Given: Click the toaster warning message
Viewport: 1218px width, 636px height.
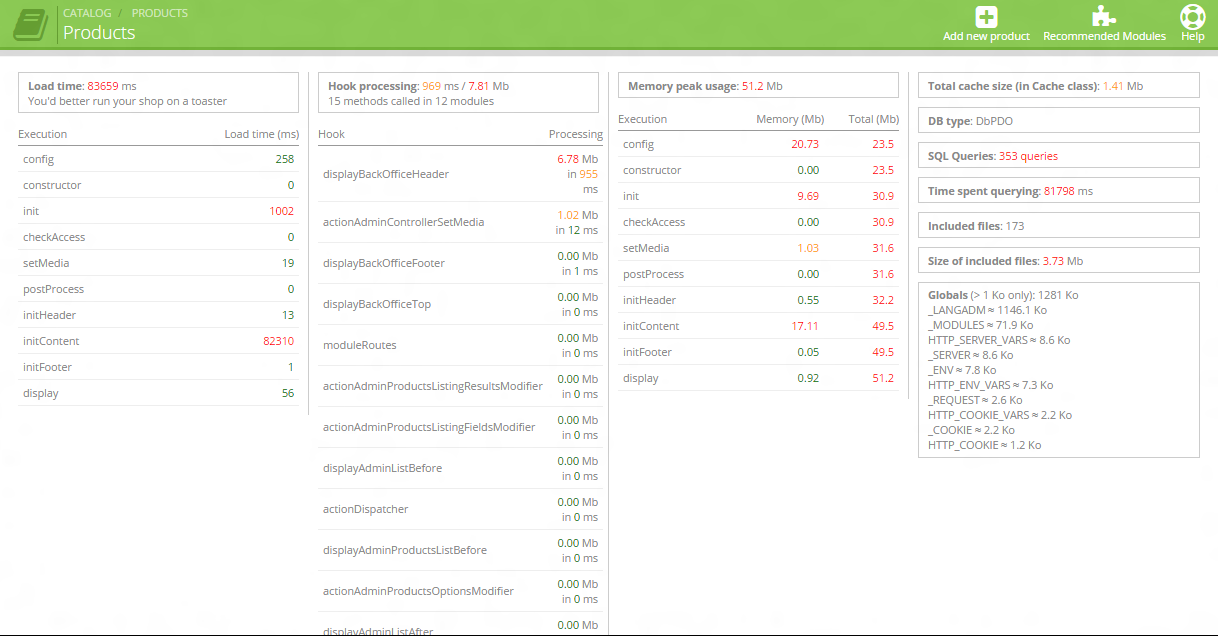Looking at the screenshot, I should 127,101.
